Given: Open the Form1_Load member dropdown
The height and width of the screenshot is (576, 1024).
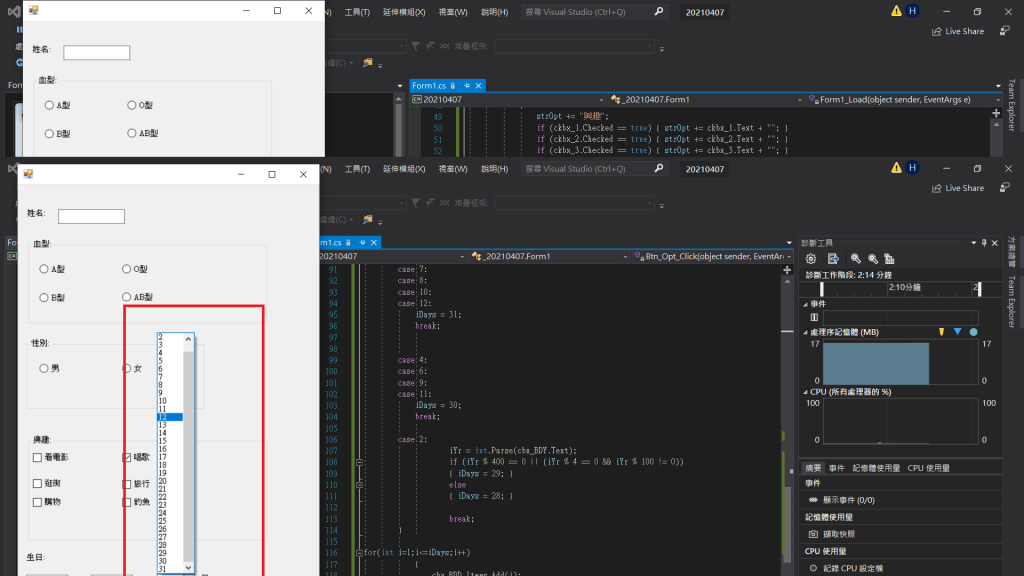Looking at the screenshot, I should (x=998, y=100).
